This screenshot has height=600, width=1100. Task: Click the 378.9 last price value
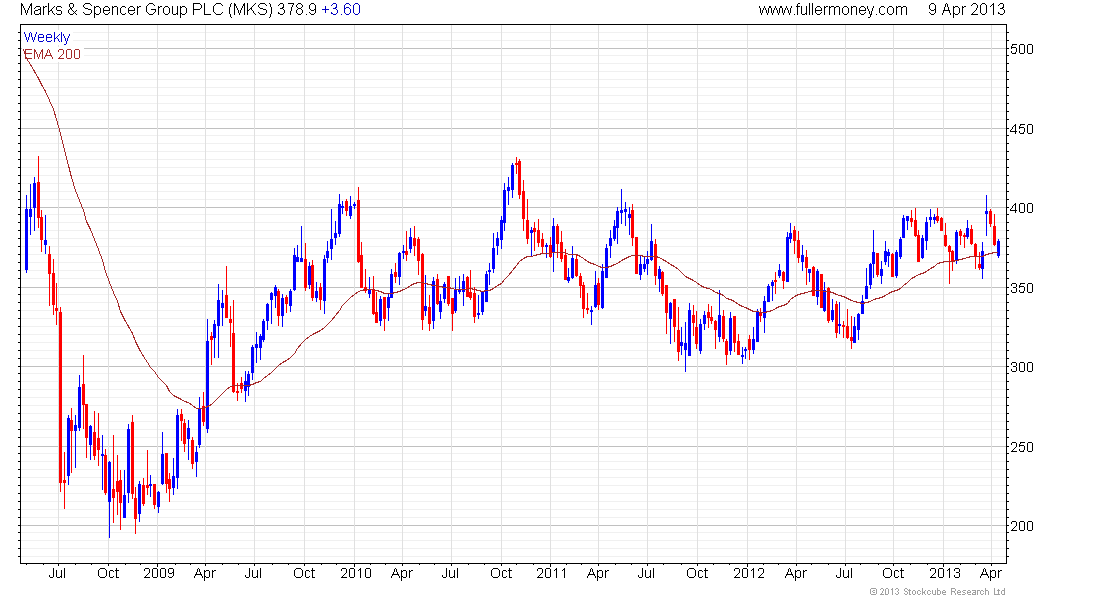297,10
